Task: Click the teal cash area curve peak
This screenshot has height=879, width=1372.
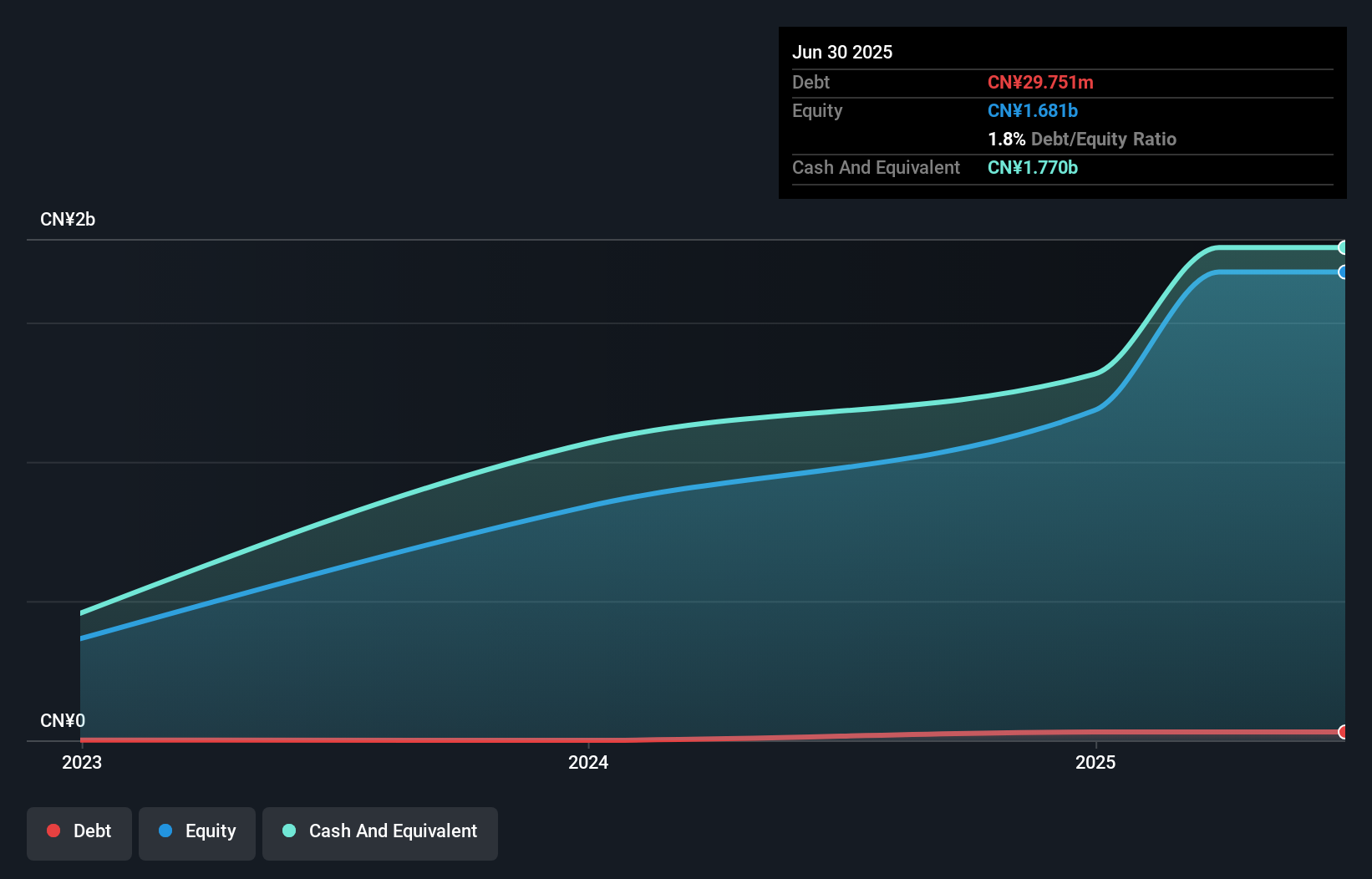Action: point(1270,247)
